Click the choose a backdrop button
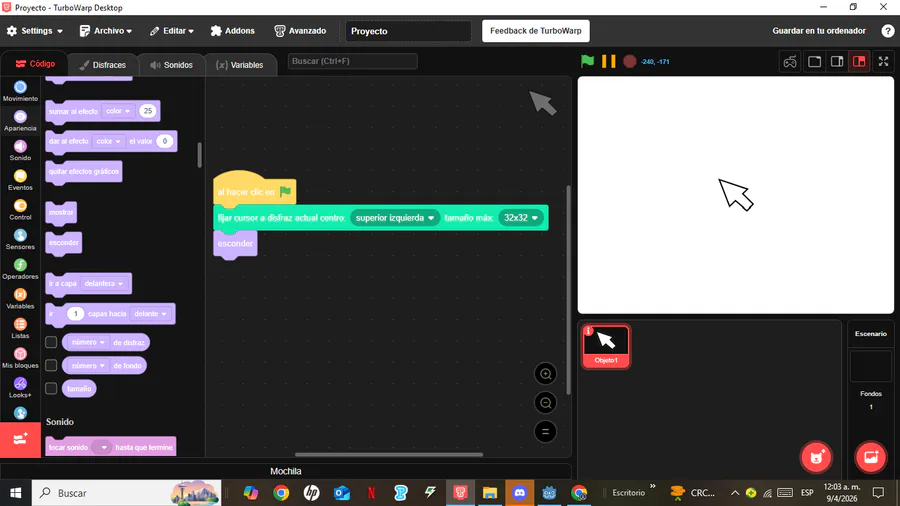The image size is (900, 506). [x=871, y=457]
